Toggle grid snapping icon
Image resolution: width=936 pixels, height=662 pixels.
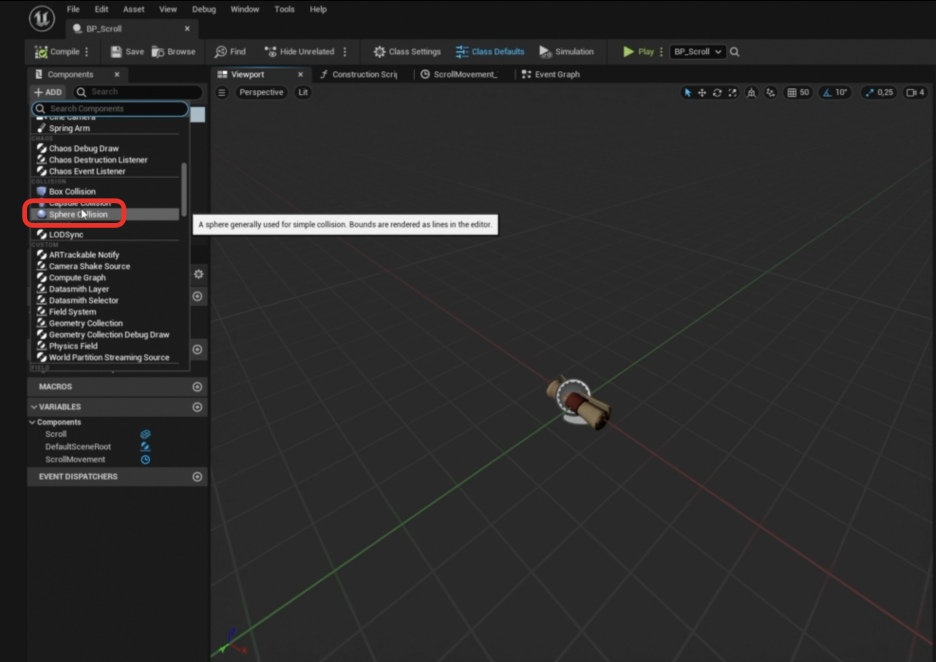coord(792,93)
